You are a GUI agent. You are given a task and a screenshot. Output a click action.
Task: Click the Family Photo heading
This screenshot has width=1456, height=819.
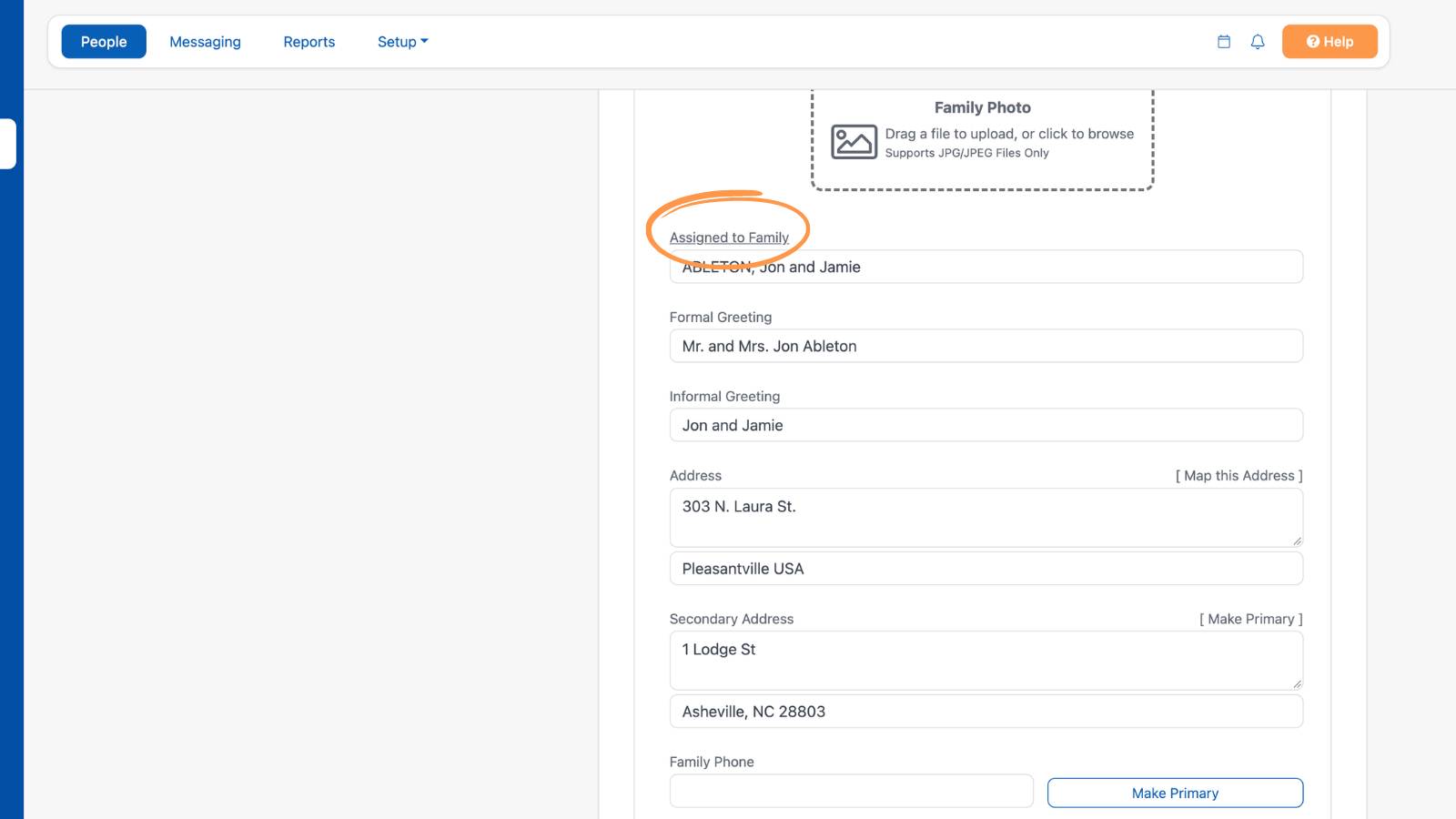(983, 107)
